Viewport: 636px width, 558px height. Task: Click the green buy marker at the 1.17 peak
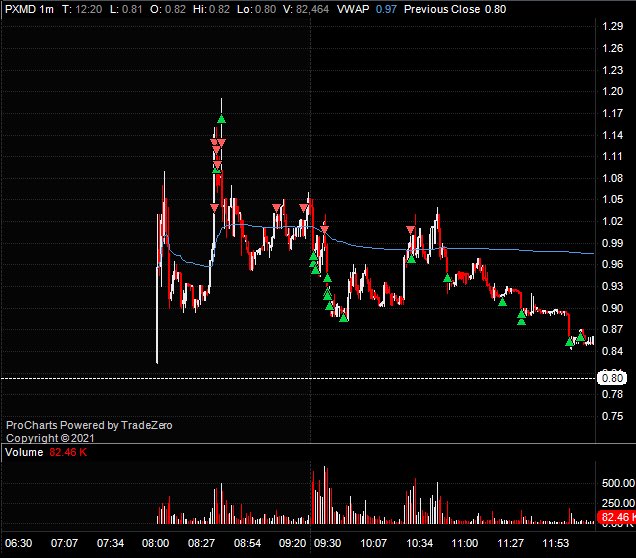221,119
